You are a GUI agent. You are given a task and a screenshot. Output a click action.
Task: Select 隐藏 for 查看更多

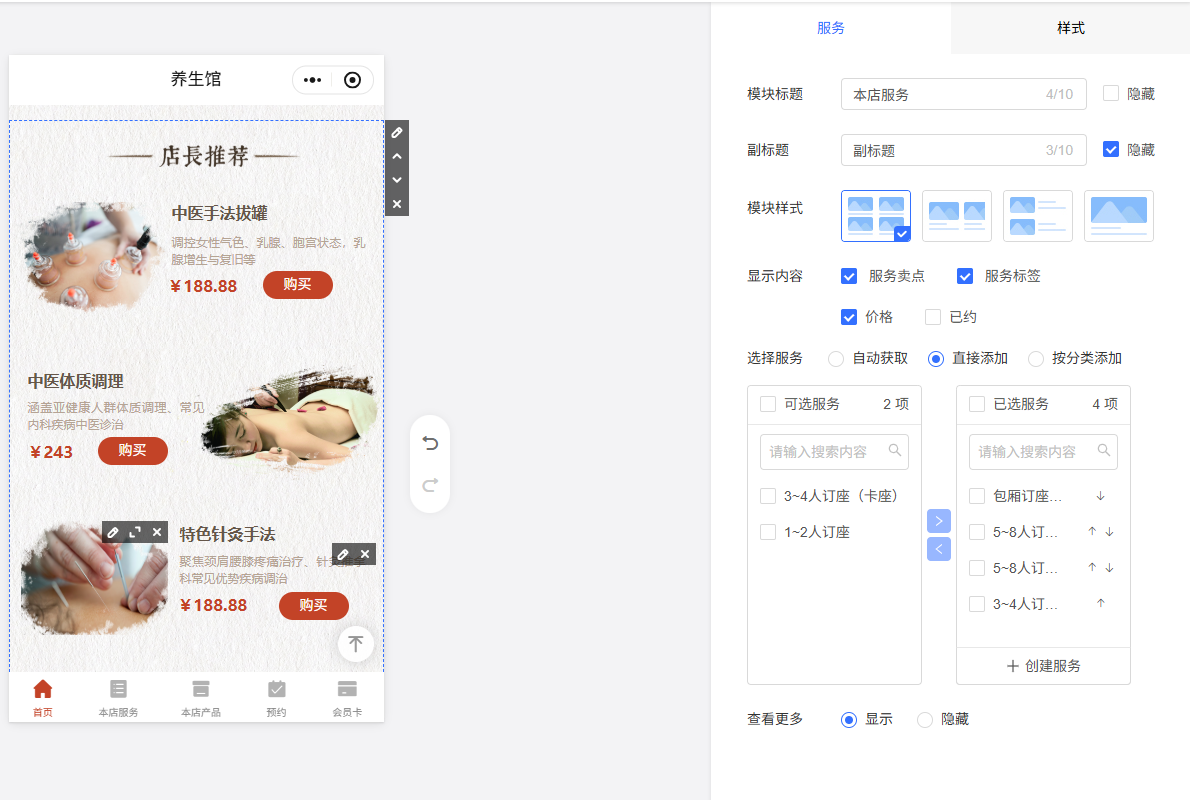pyautogui.click(x=925, y=720)
